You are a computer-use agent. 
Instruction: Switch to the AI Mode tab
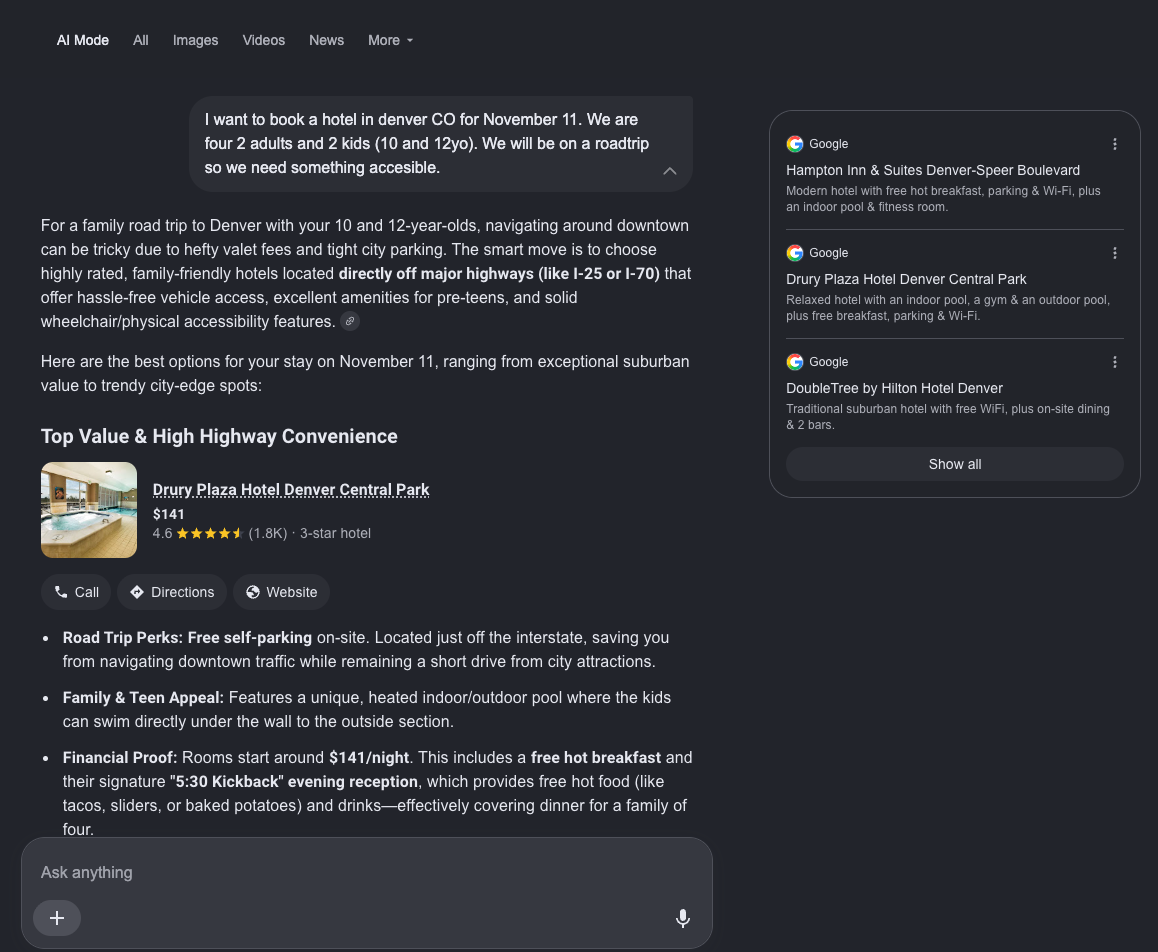pos(83,41)
